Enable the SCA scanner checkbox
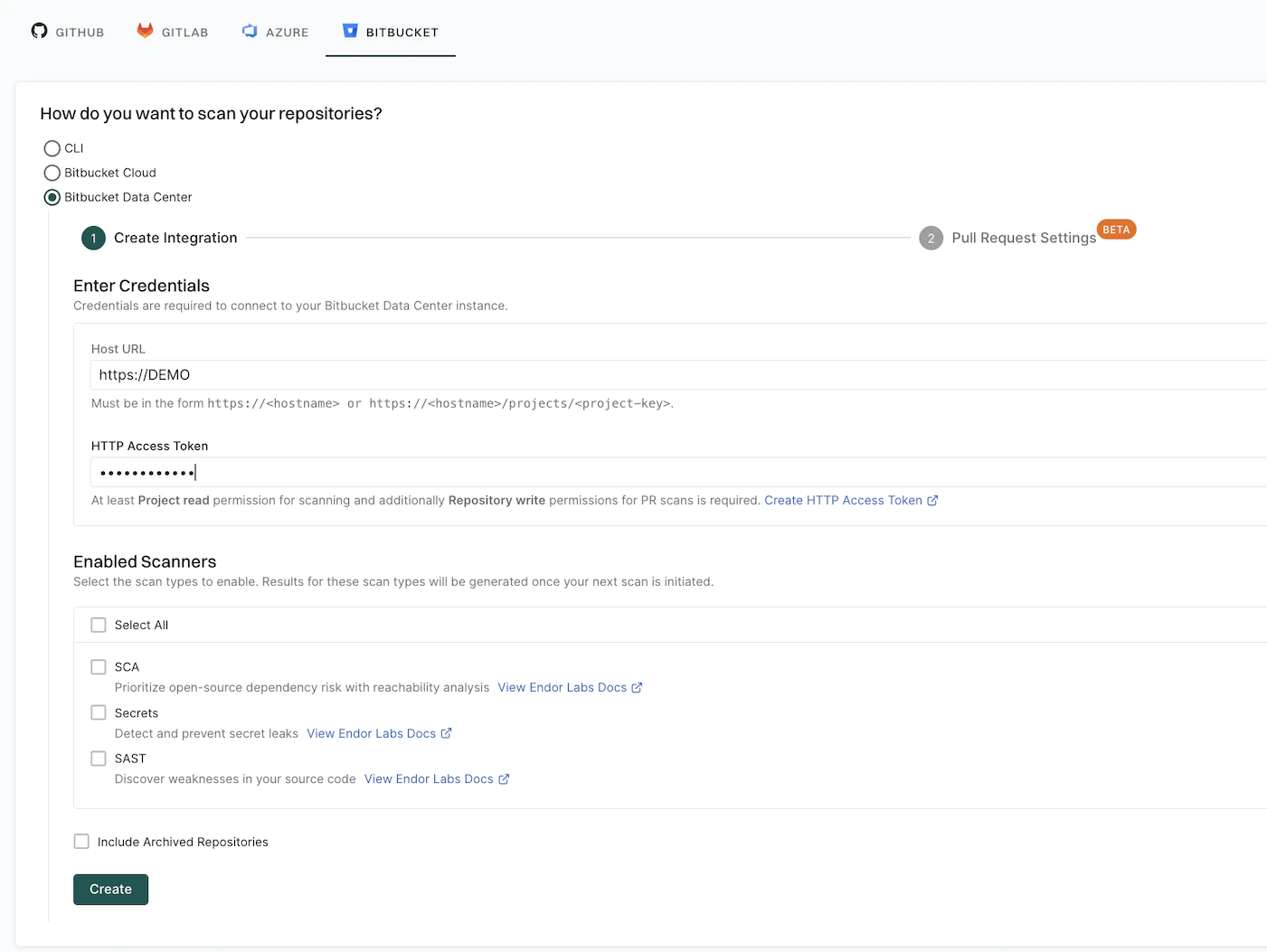 [99, 666]
